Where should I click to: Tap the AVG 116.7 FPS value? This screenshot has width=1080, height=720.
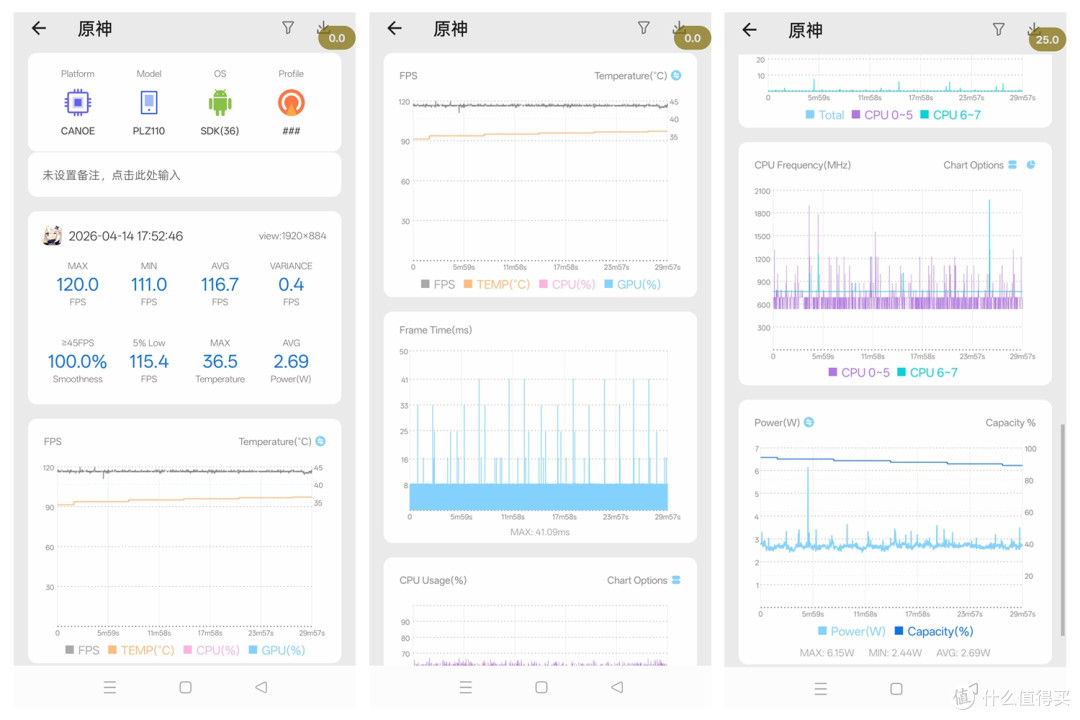[220, 285]
